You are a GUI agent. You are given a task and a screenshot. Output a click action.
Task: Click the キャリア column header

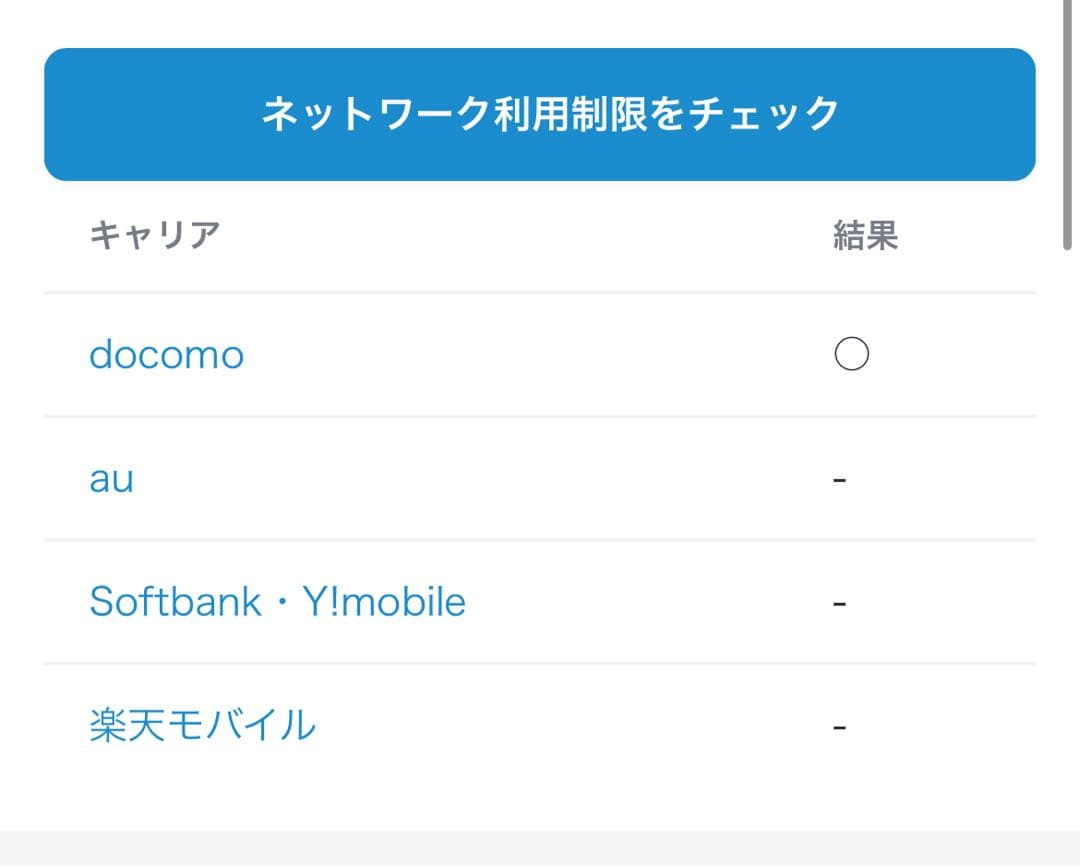[154, 236]
